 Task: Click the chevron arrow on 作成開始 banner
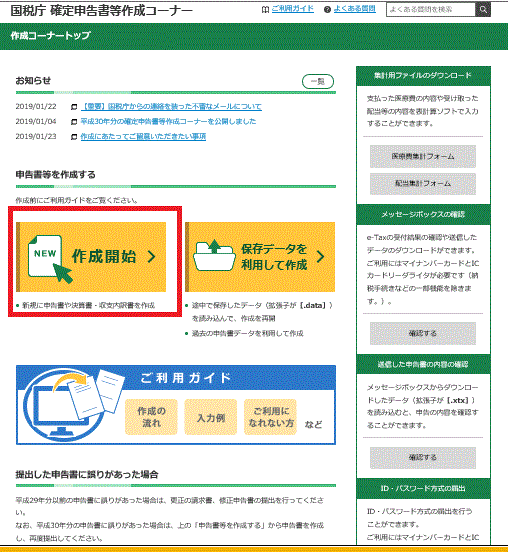coord(151,257)
